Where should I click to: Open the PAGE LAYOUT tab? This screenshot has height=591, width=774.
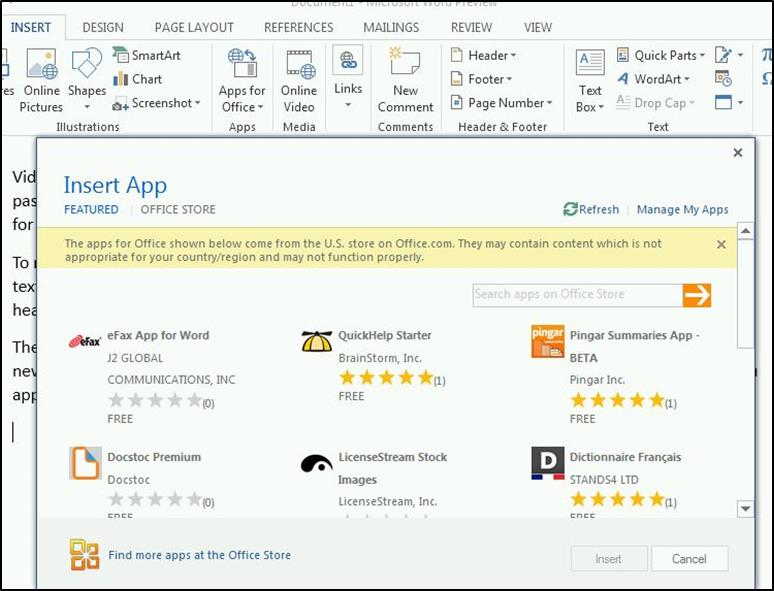tap(194, 27)
